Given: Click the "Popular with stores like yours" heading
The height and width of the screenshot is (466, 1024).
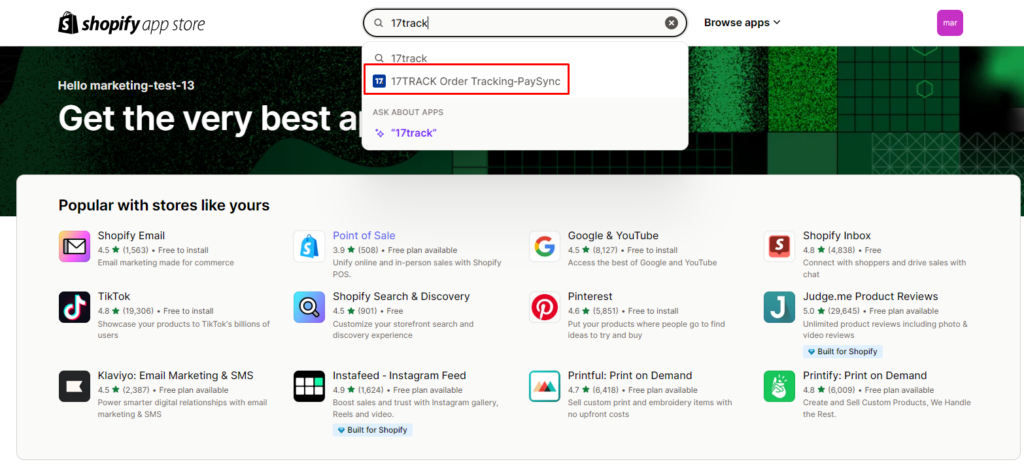Looking at the screenshot, I should point(164,205).
